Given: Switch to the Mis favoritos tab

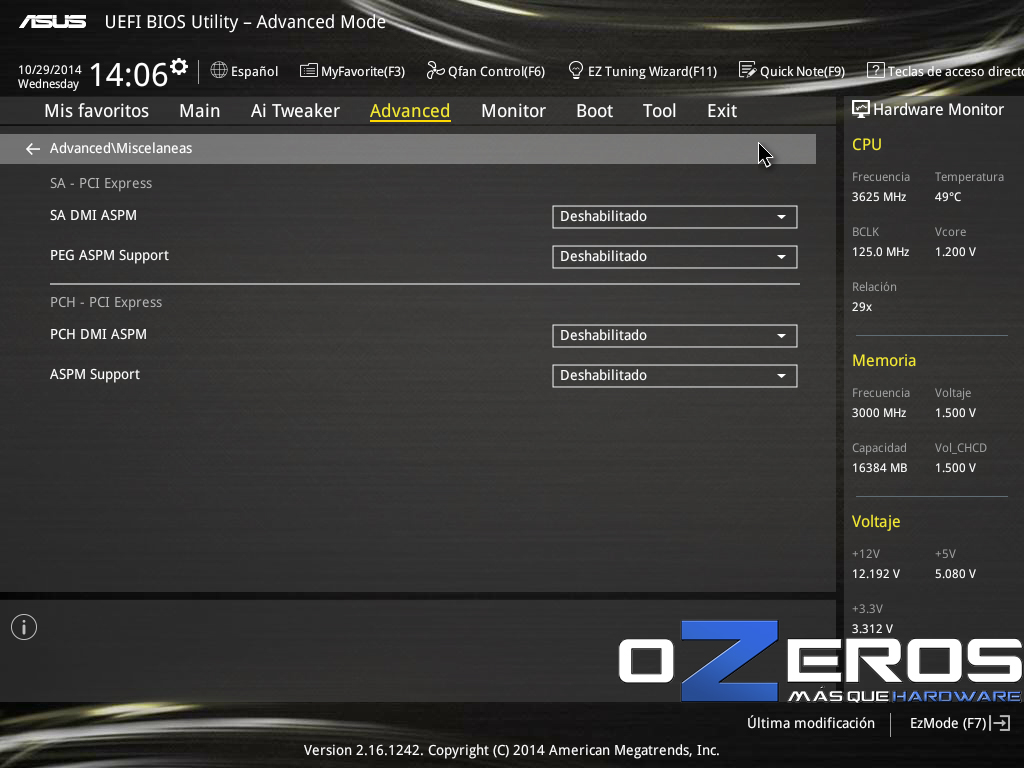Looking at the screenshot, I should tap(97, 111).
